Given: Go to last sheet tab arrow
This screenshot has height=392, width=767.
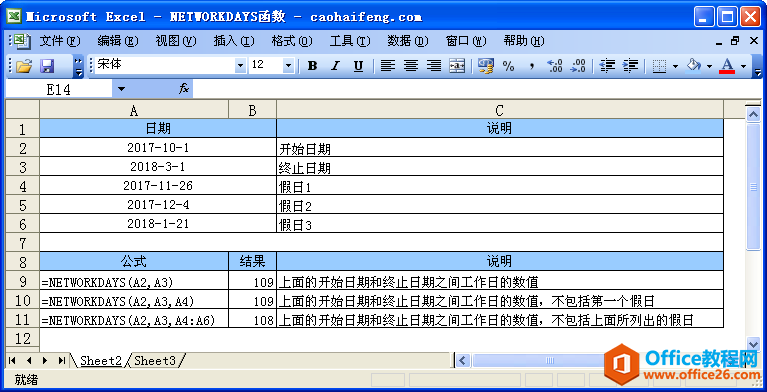Looking at the screenshot, I should coord(61,361).
